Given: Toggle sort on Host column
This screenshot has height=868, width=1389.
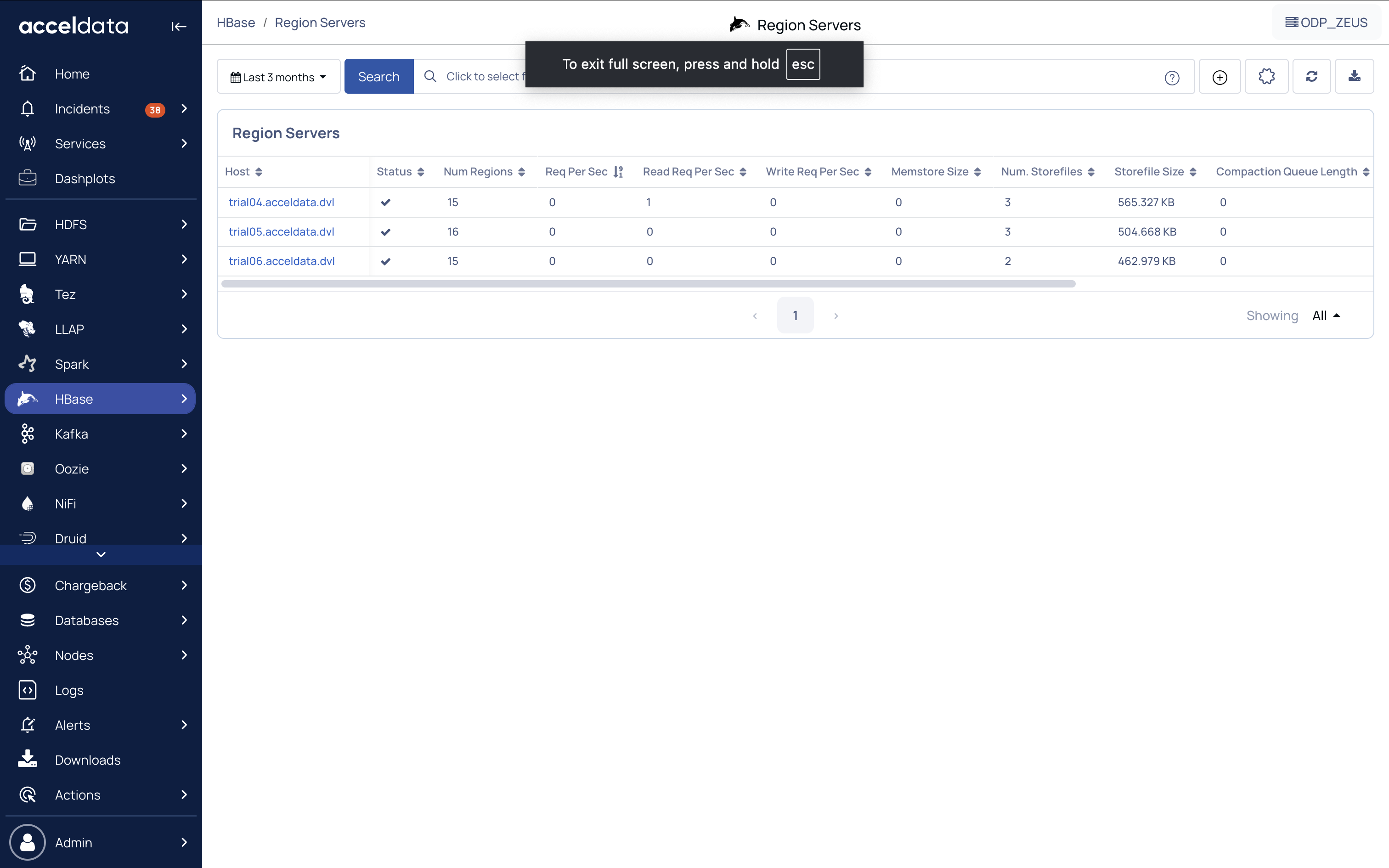Looking at the screenshot, I should tap(258, 172).
